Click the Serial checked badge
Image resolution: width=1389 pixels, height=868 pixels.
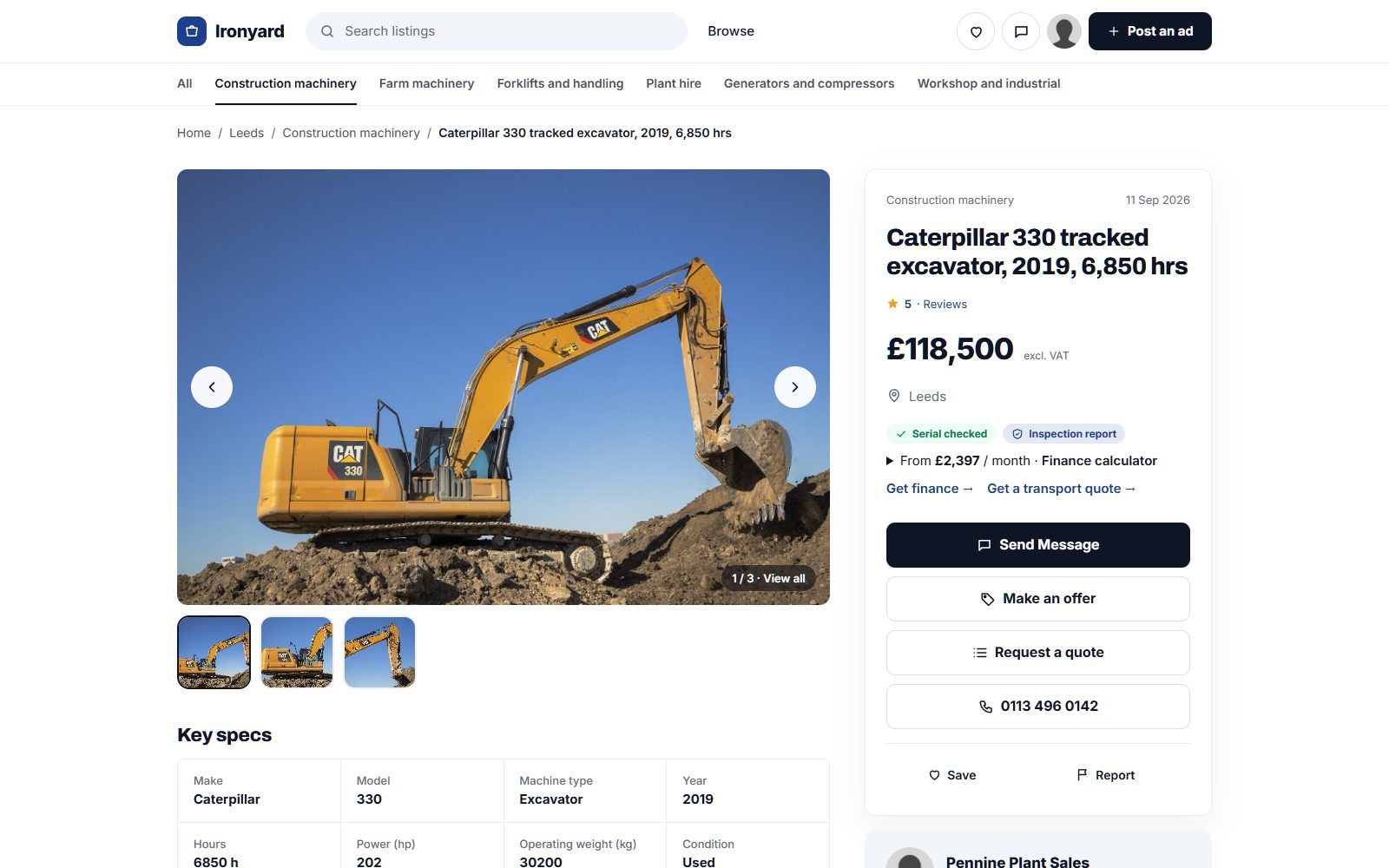tap(941, 434)
